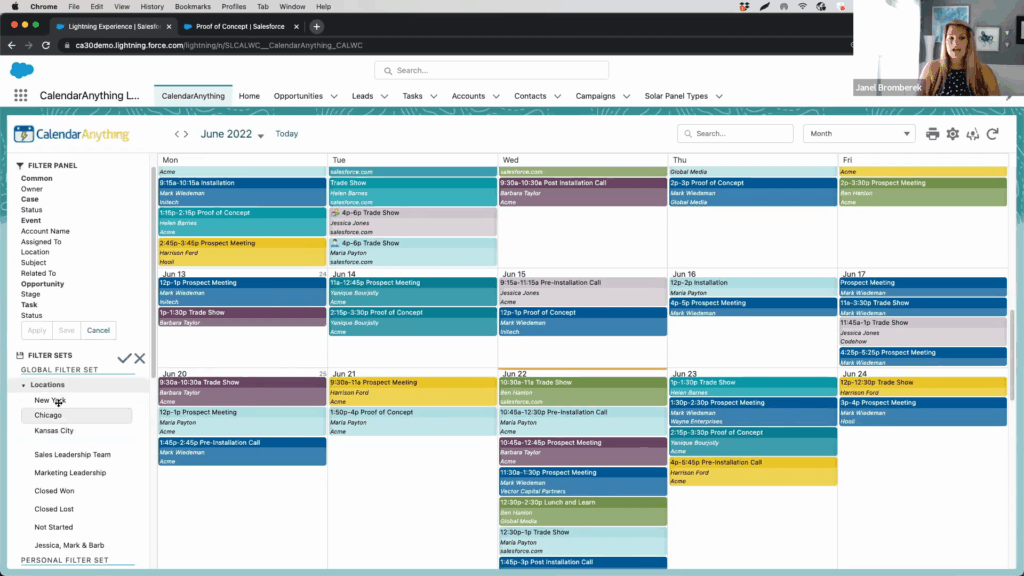Click the print calendar icon

pyautogui.click(x=932, y=134)
